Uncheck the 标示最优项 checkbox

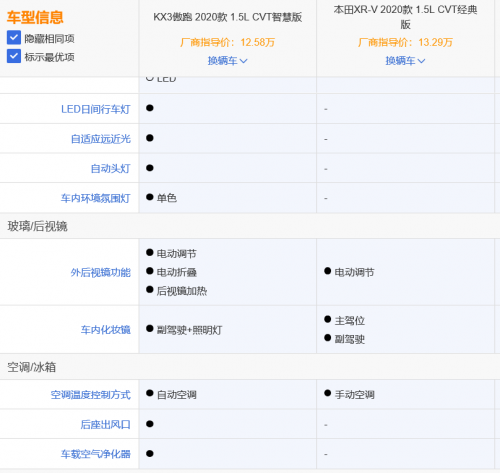14,56
